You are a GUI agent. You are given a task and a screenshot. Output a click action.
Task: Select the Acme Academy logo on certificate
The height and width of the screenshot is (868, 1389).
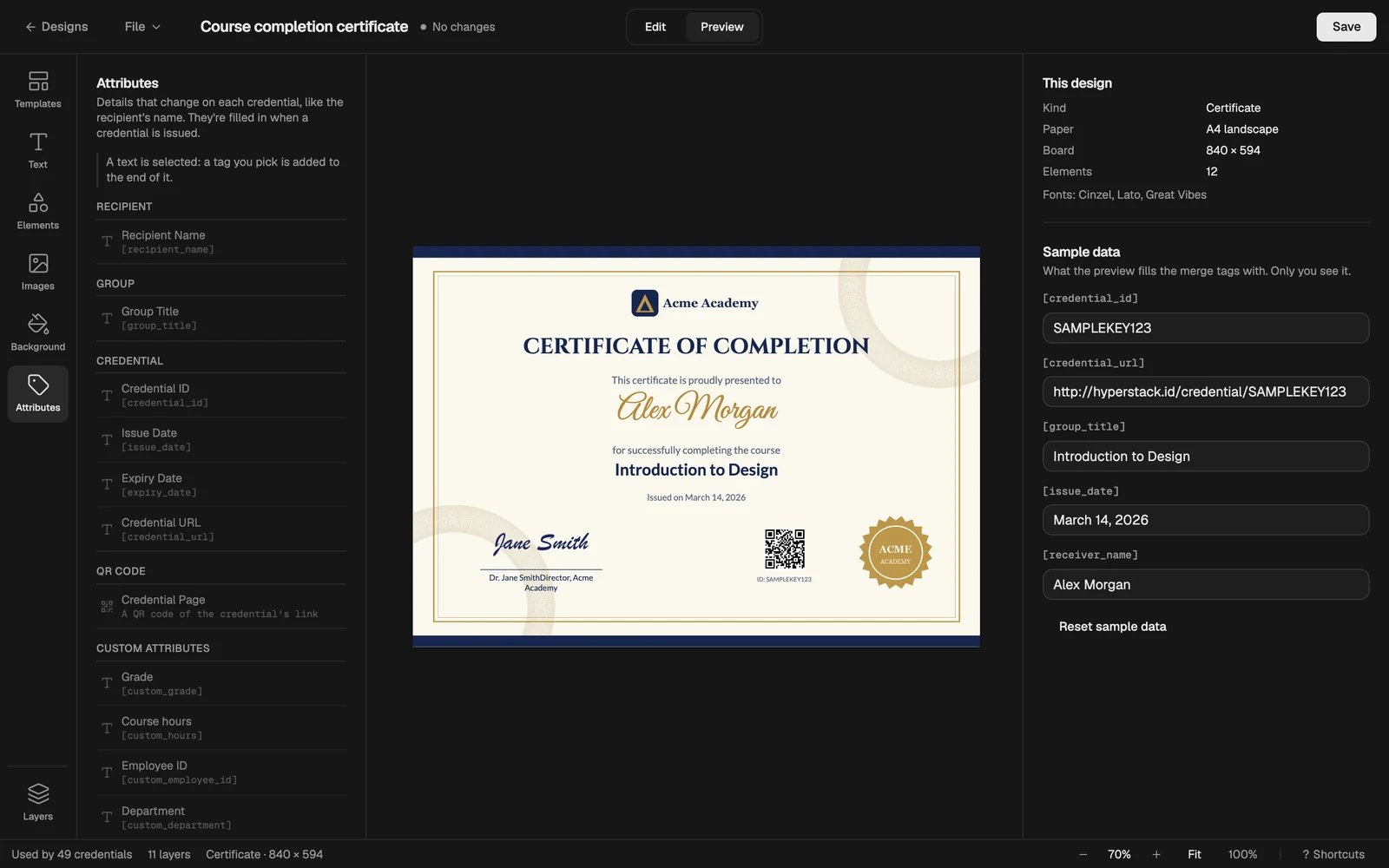point(694,303)
